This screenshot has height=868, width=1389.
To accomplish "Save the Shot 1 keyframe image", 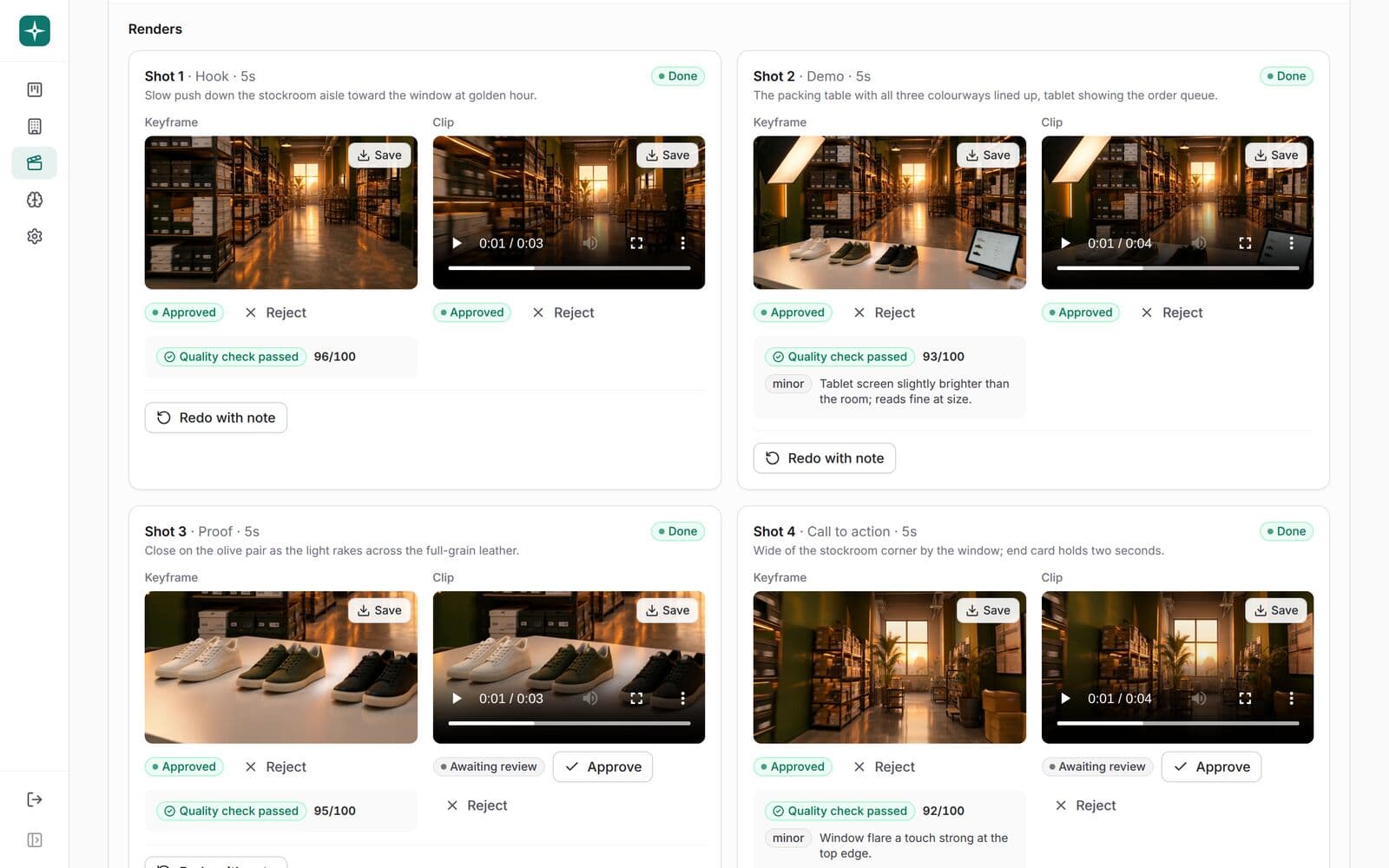I will 379,155.
